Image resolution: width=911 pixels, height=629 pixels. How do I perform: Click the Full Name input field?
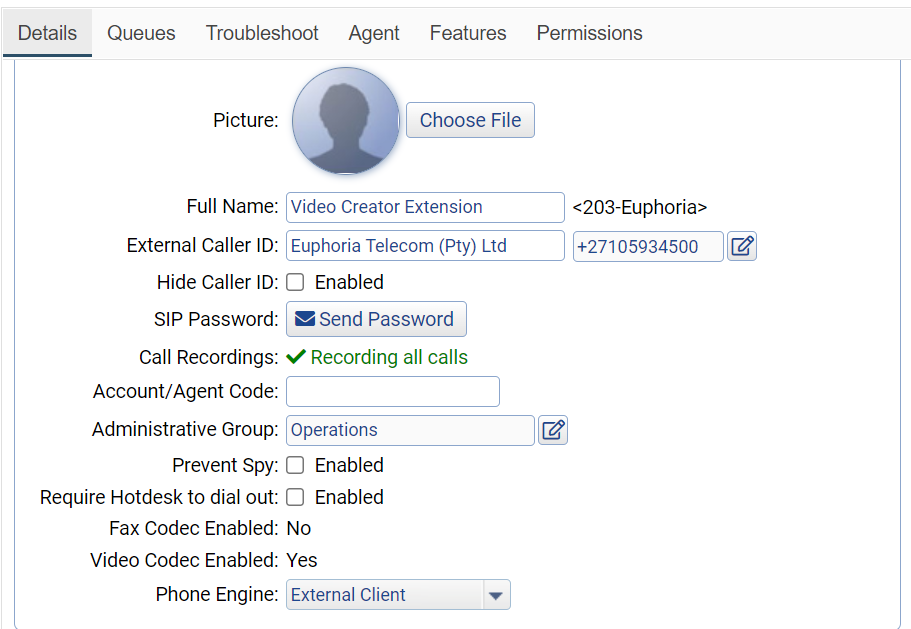click(425, 207)
